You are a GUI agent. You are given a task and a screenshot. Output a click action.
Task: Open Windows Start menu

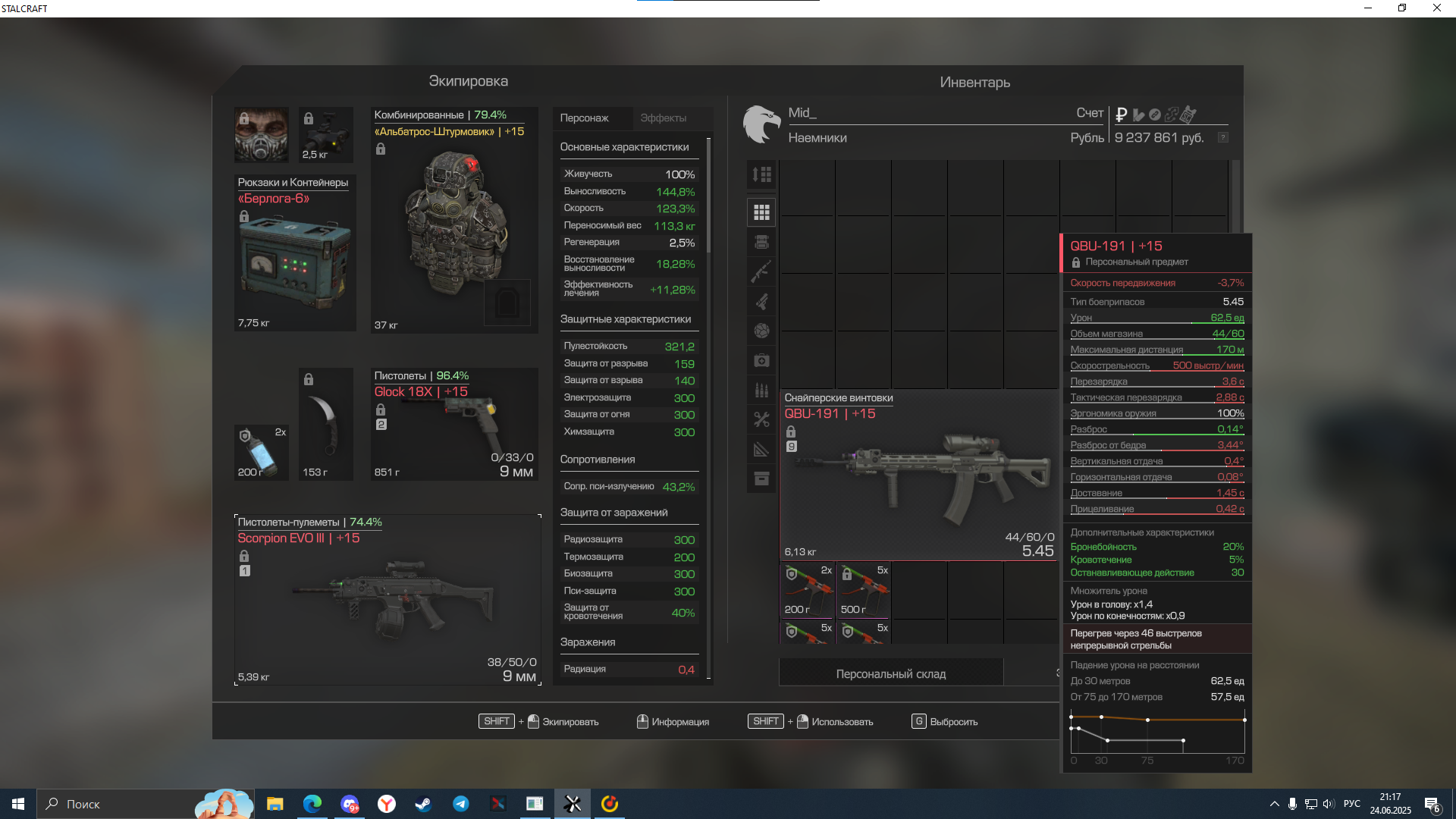pyautogui.click(x=18, y=804)
